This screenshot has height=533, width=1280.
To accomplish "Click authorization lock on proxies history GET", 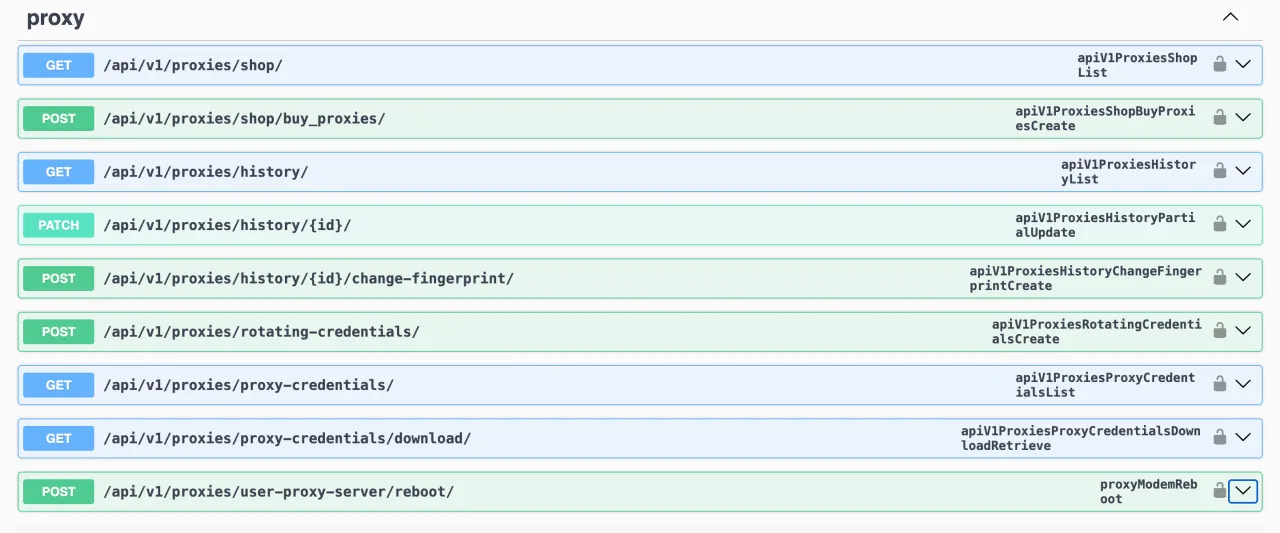I will click(1219, 171).
